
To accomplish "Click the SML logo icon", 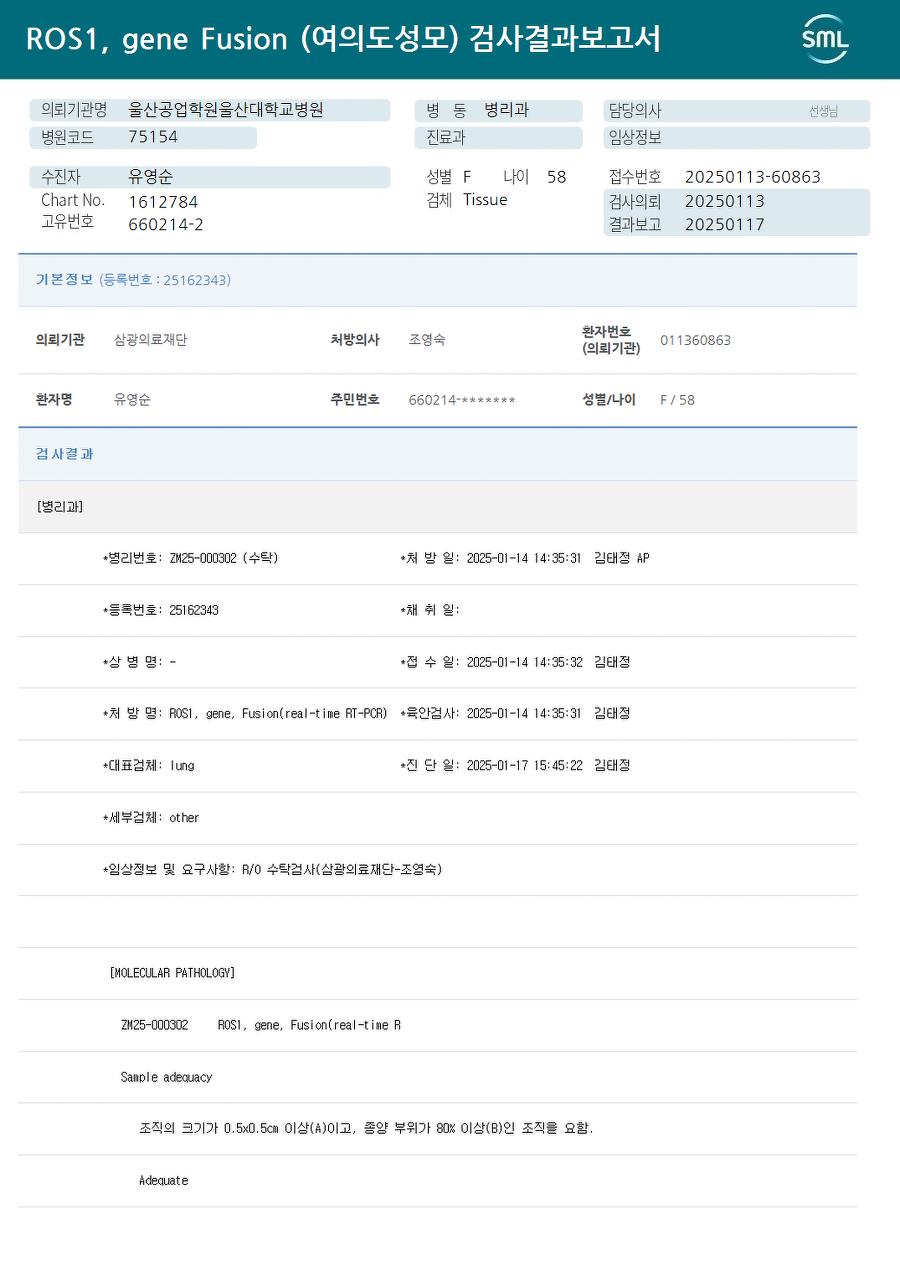I will [825, 39].
